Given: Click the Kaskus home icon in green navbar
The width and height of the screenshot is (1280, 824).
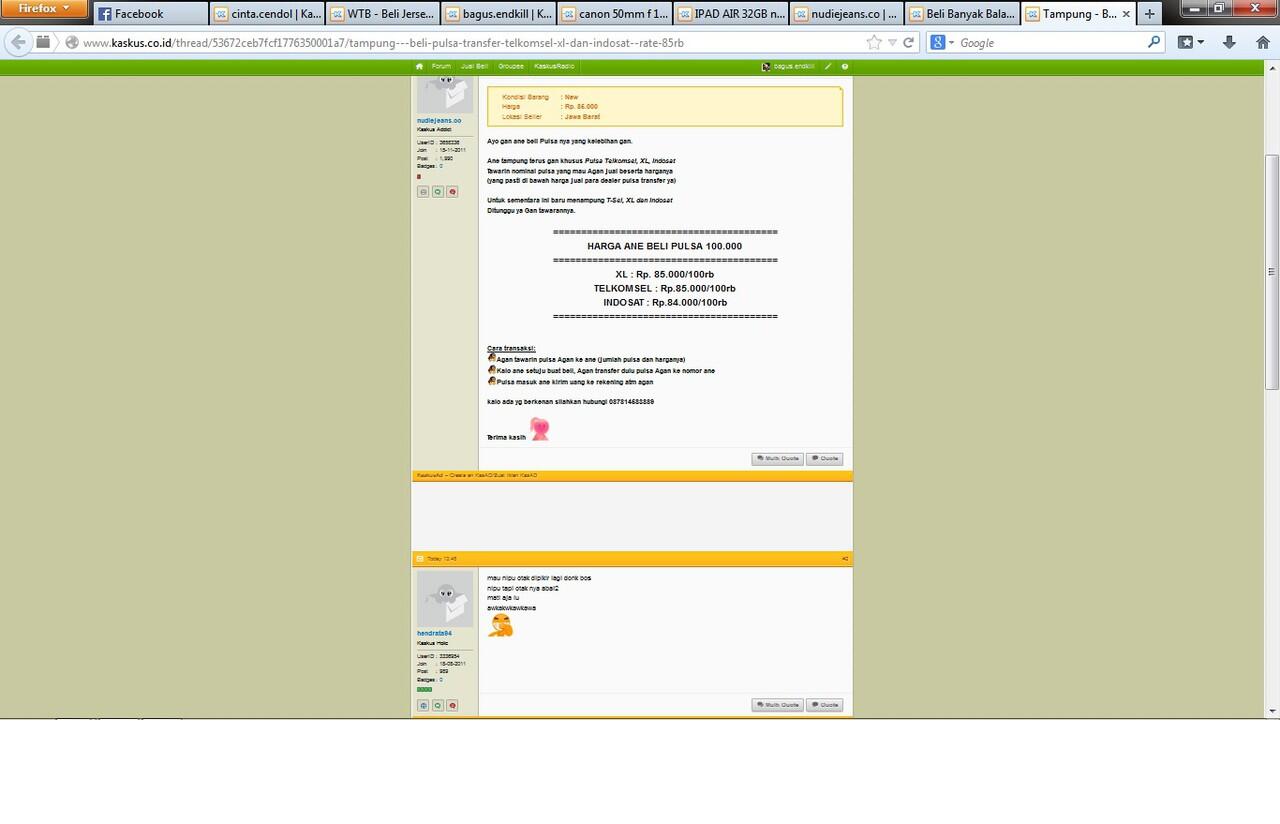Looking at the screenshot, I should click(420, 66).
